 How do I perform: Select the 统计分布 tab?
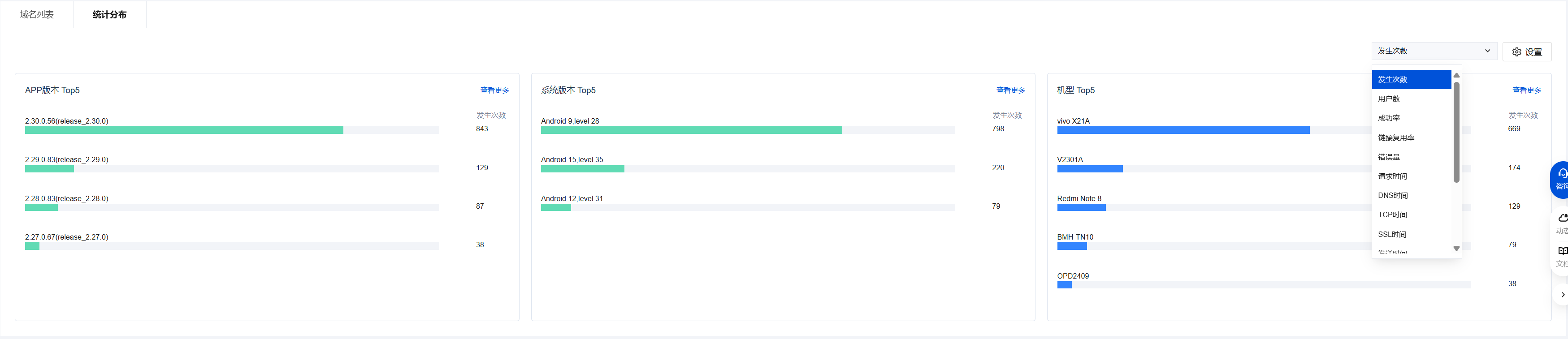(x=109, y=15)
